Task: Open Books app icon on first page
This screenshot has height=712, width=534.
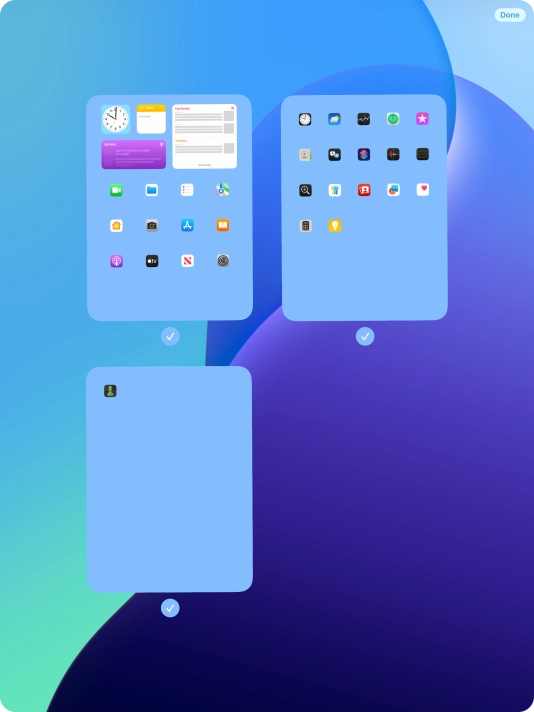Action: pyautogui.click(x=223, y=225)
